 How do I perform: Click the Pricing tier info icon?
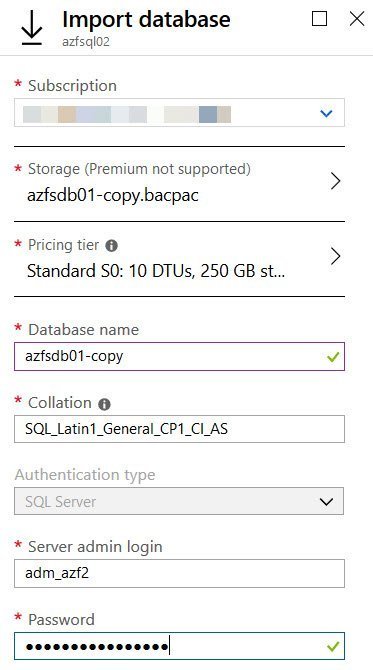[112, 246]
